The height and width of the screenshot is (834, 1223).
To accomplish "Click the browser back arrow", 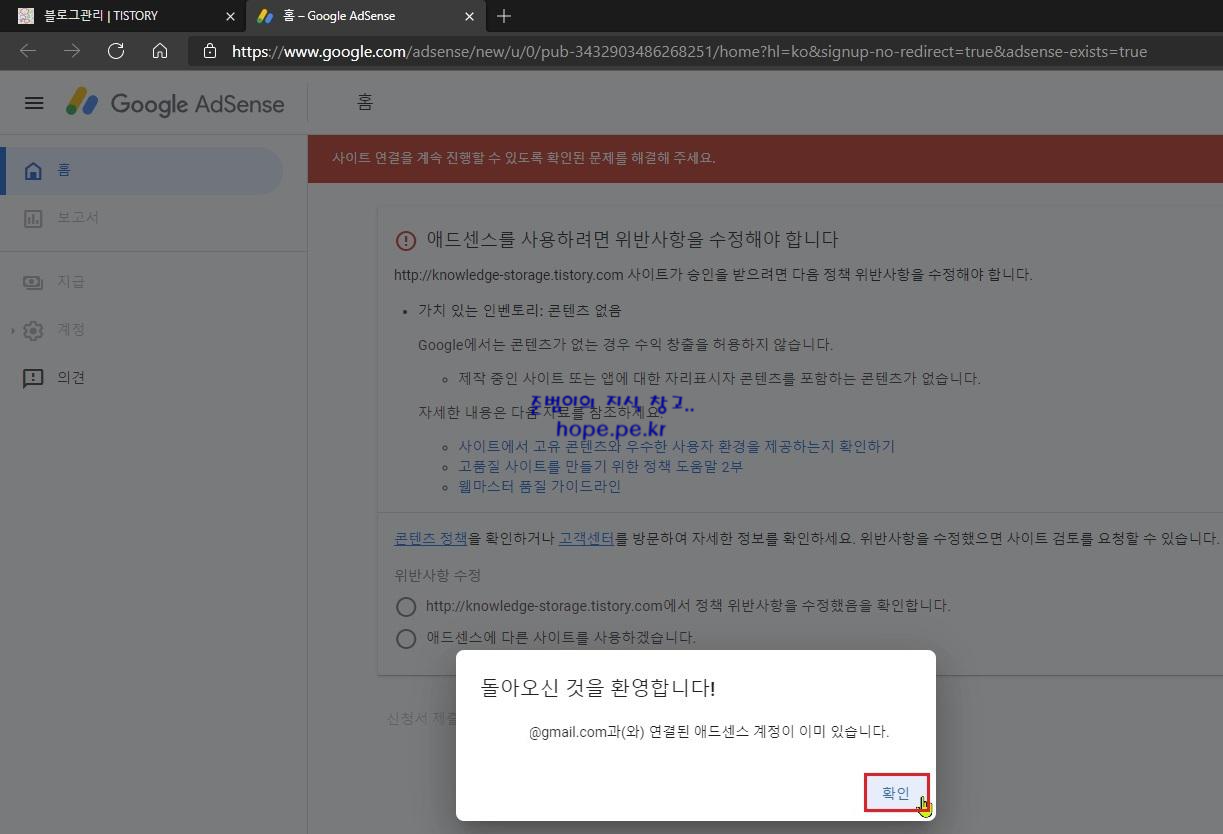I will point(28,51).
